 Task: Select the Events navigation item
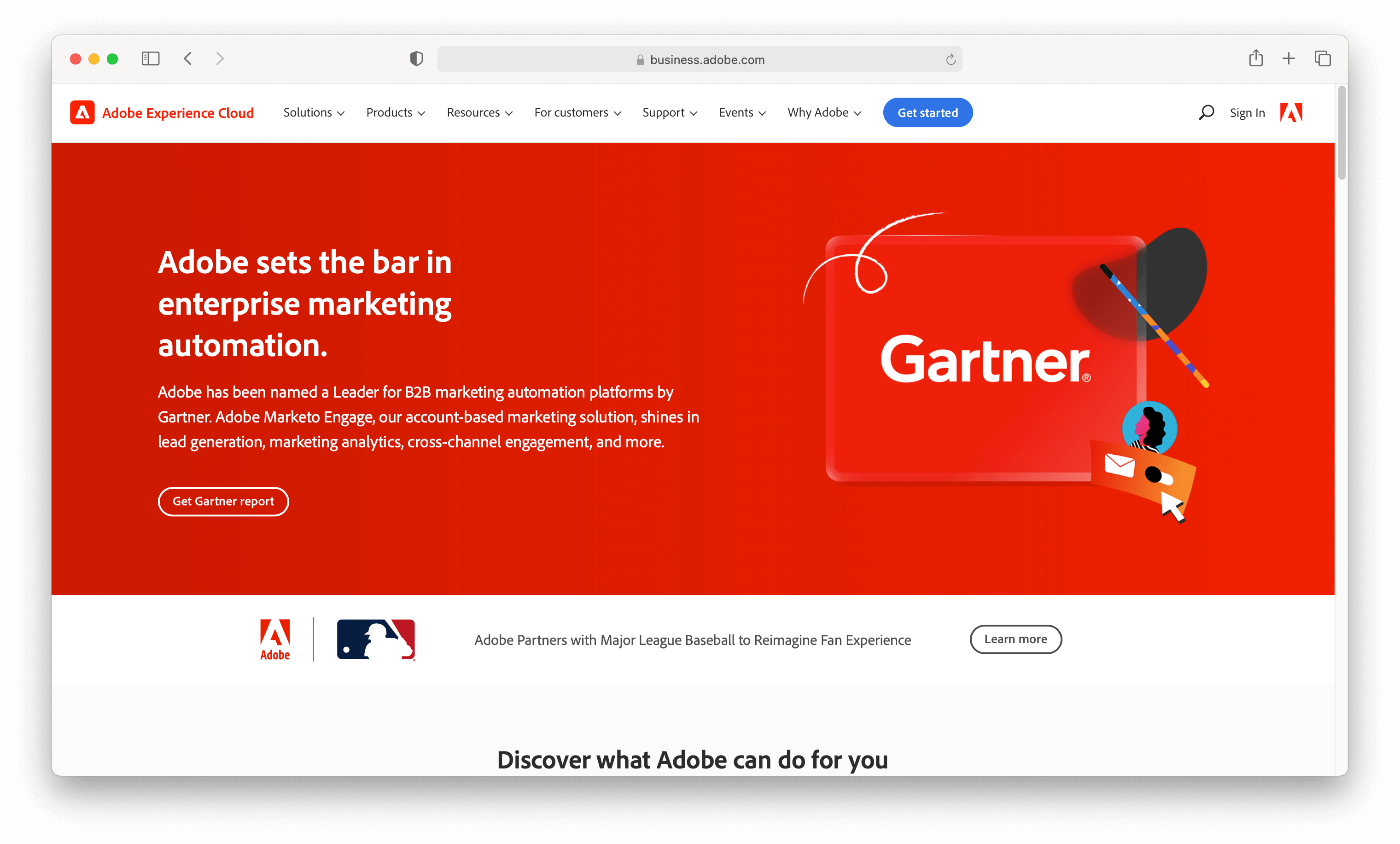click(x=741, y=112)
